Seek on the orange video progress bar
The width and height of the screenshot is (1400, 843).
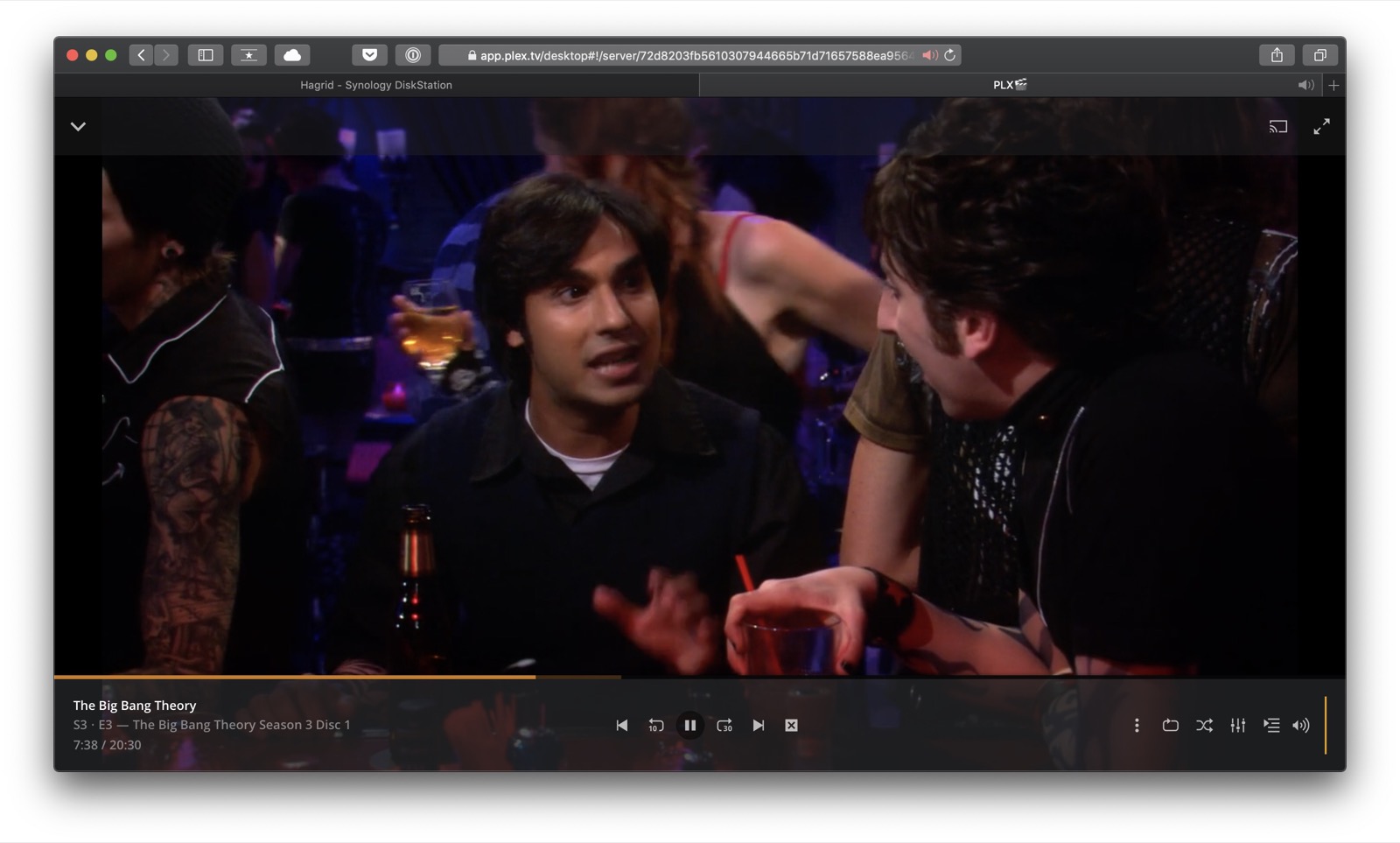click(x=700, y=677)
